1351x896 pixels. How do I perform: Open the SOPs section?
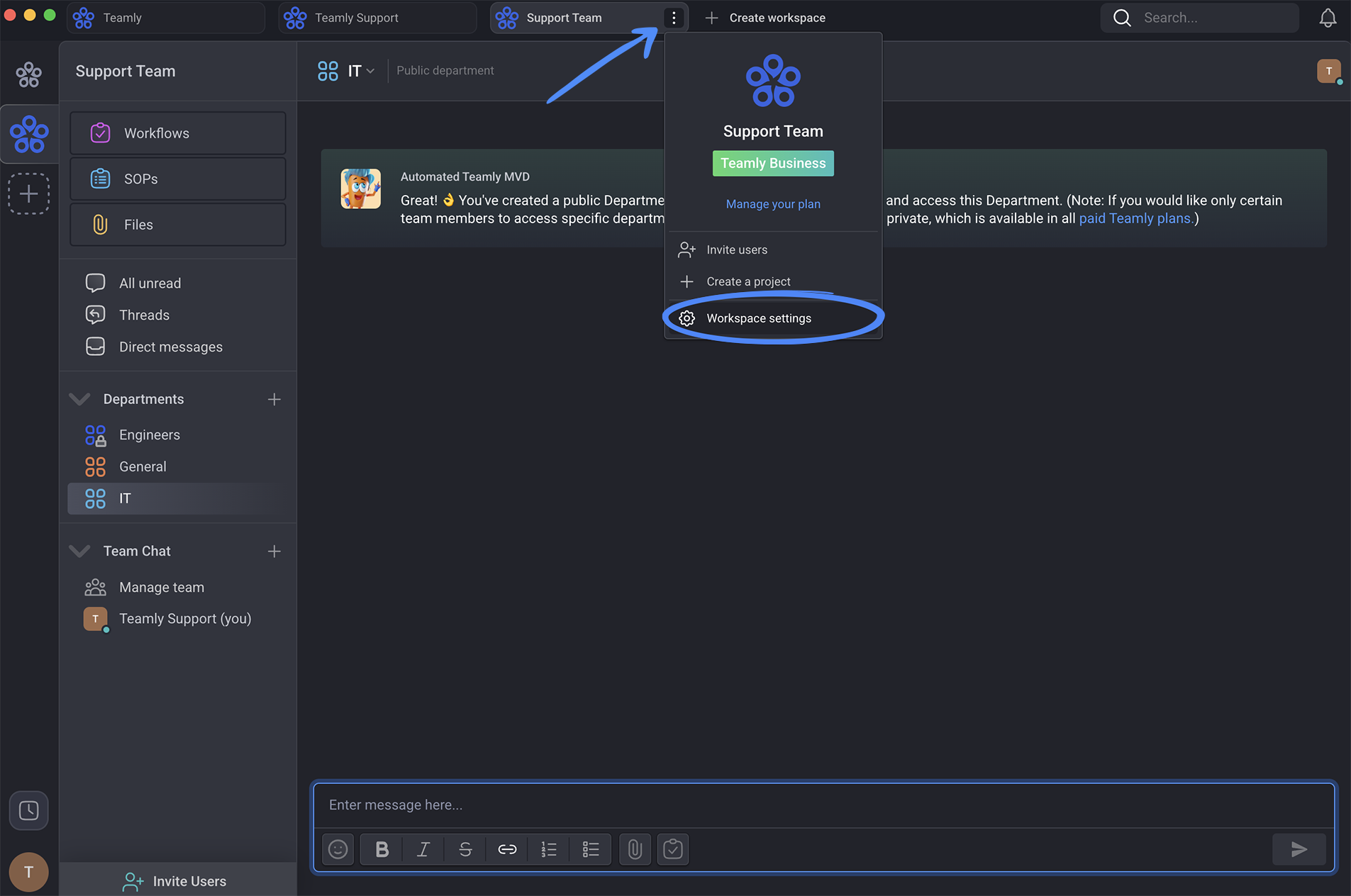[x=177, y=179]
